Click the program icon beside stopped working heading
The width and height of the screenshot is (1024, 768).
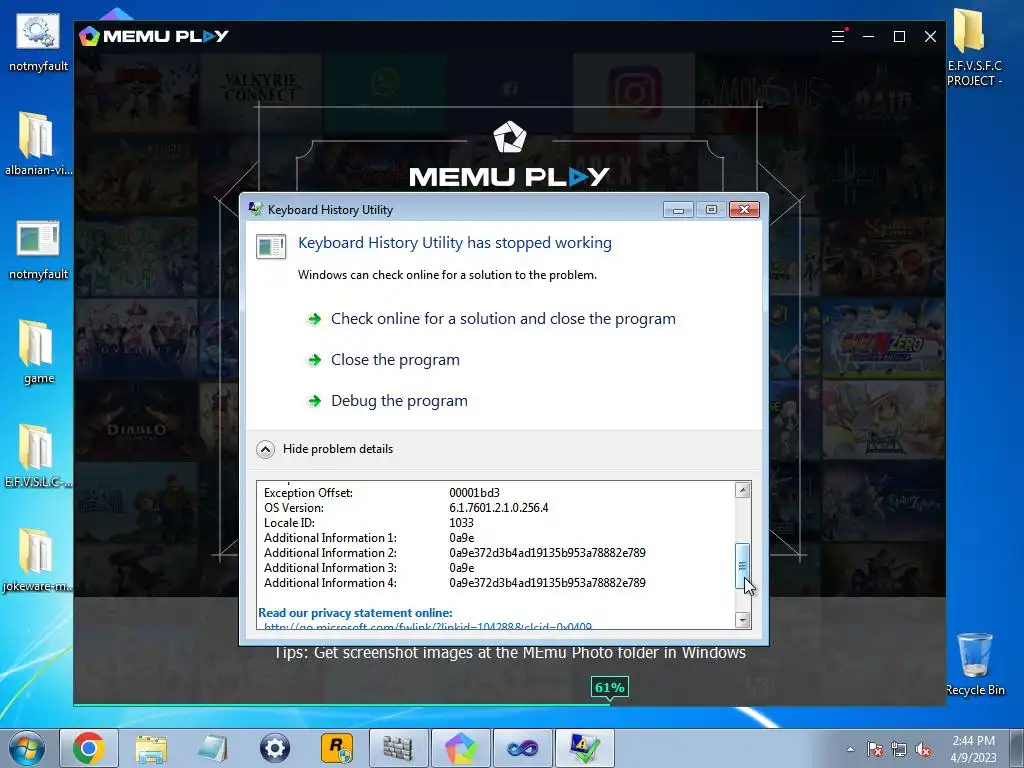point(270,247)
